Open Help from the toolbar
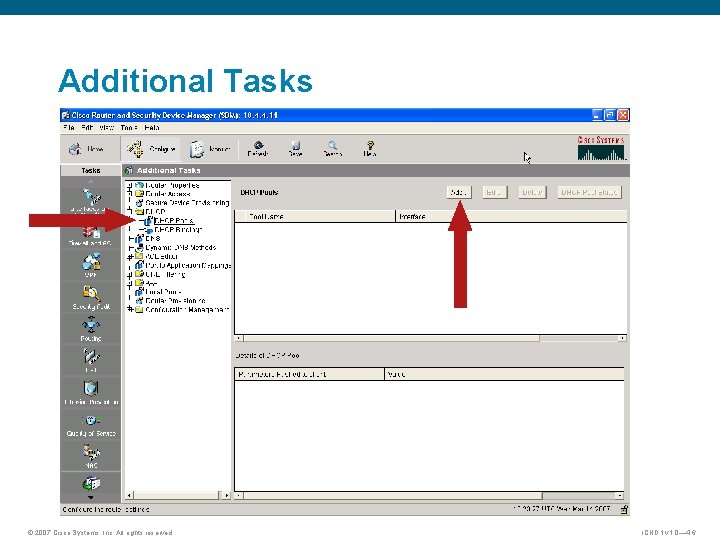The width and height of the screenshot is (720, 540). point(370,149)
